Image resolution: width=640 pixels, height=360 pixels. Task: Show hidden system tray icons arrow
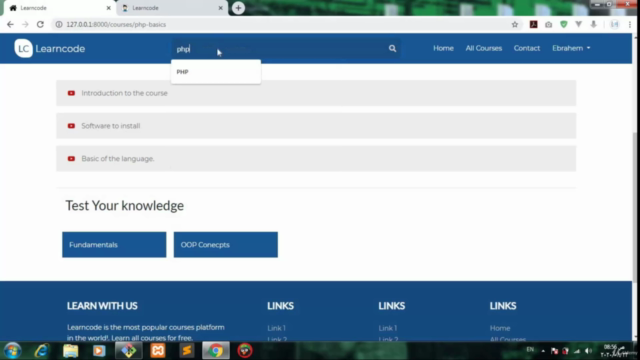[543, 351]
